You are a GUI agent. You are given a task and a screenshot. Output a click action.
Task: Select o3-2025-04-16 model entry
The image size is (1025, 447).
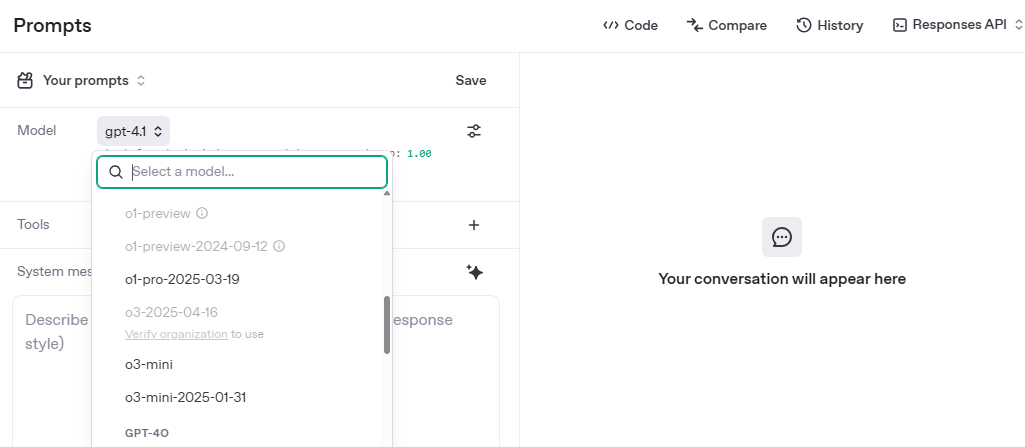pyautogui.click(x=171, y=312)
